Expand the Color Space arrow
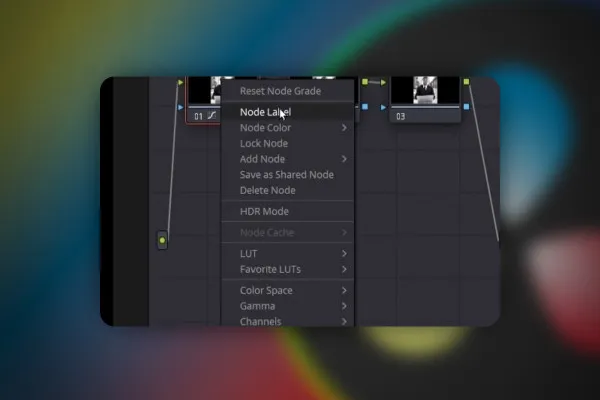 tap(344, 291)
